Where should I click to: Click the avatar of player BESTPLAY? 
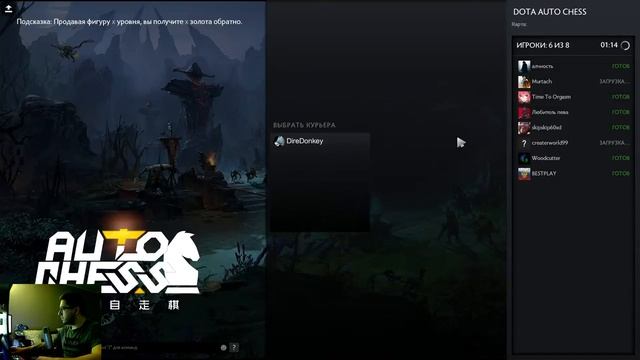coord(524,173)
